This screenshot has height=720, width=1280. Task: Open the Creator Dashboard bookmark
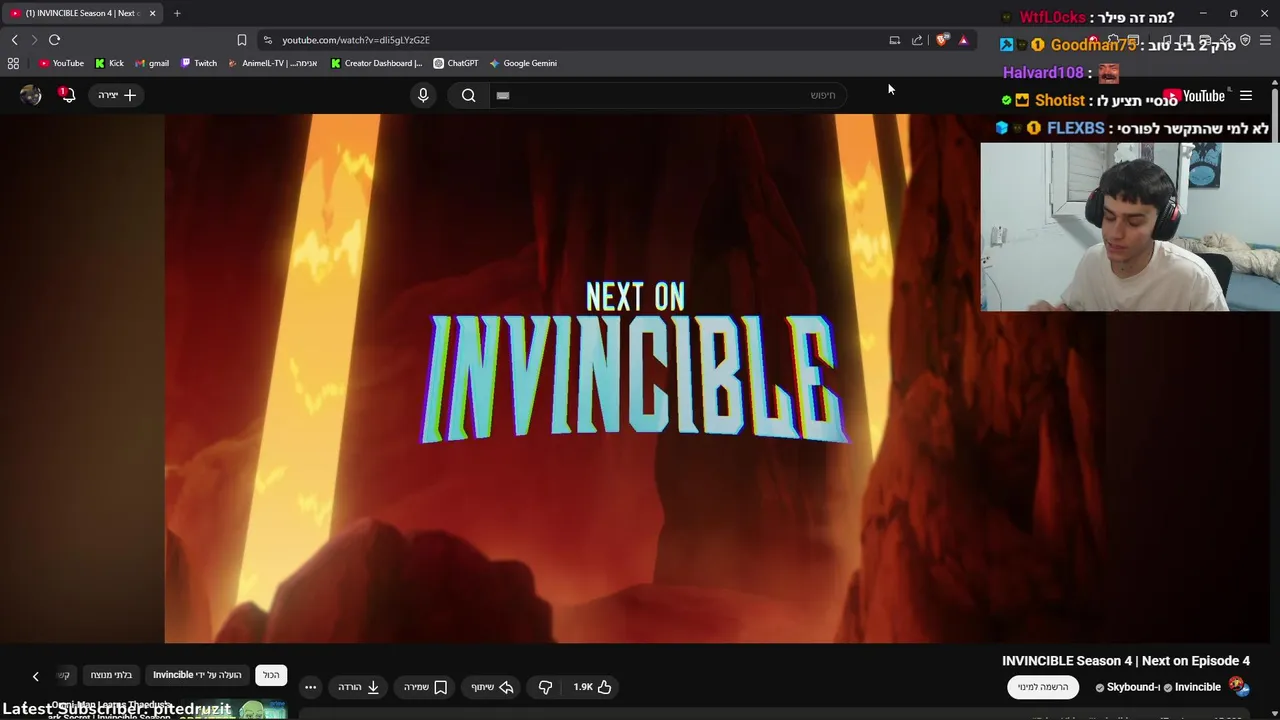[376, 63]
